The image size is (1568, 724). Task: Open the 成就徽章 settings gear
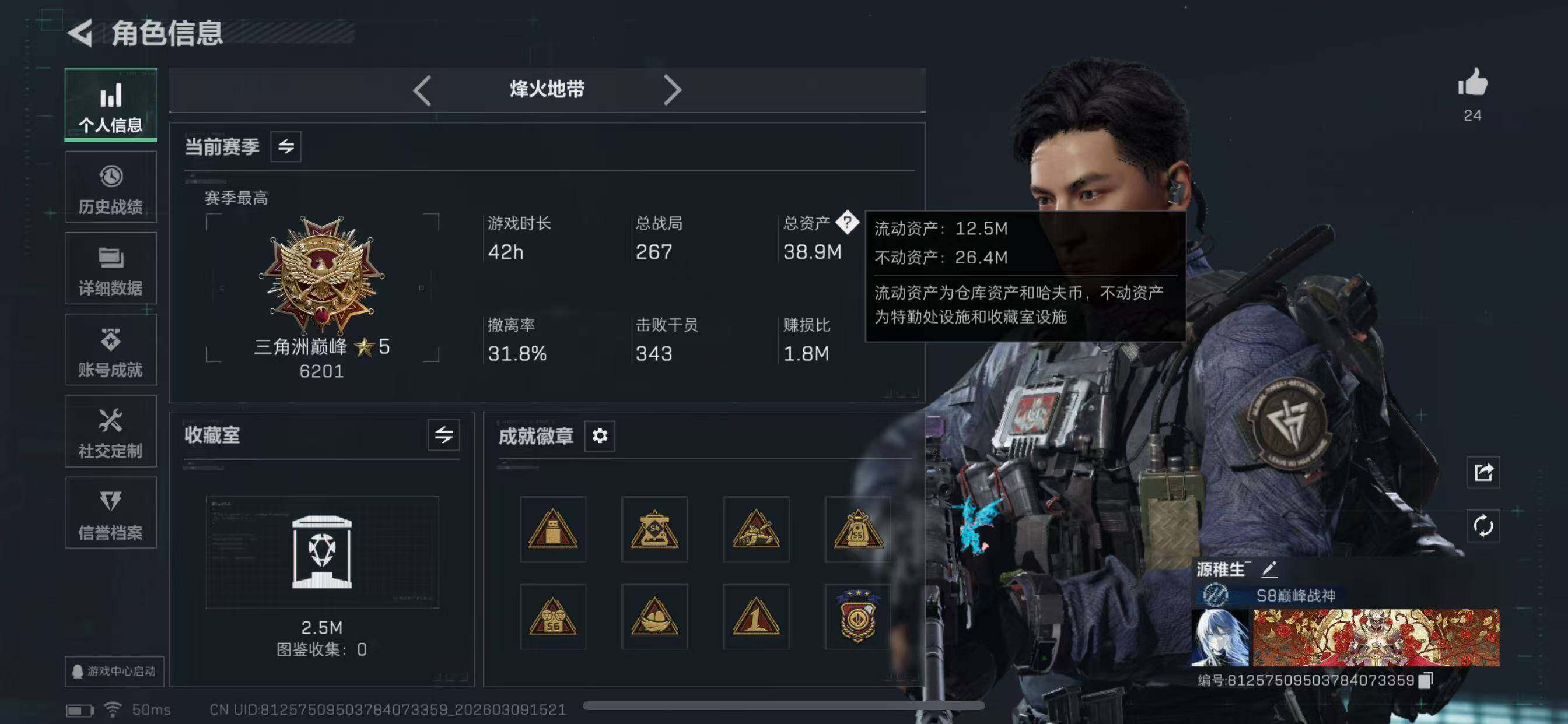(600, 435)
